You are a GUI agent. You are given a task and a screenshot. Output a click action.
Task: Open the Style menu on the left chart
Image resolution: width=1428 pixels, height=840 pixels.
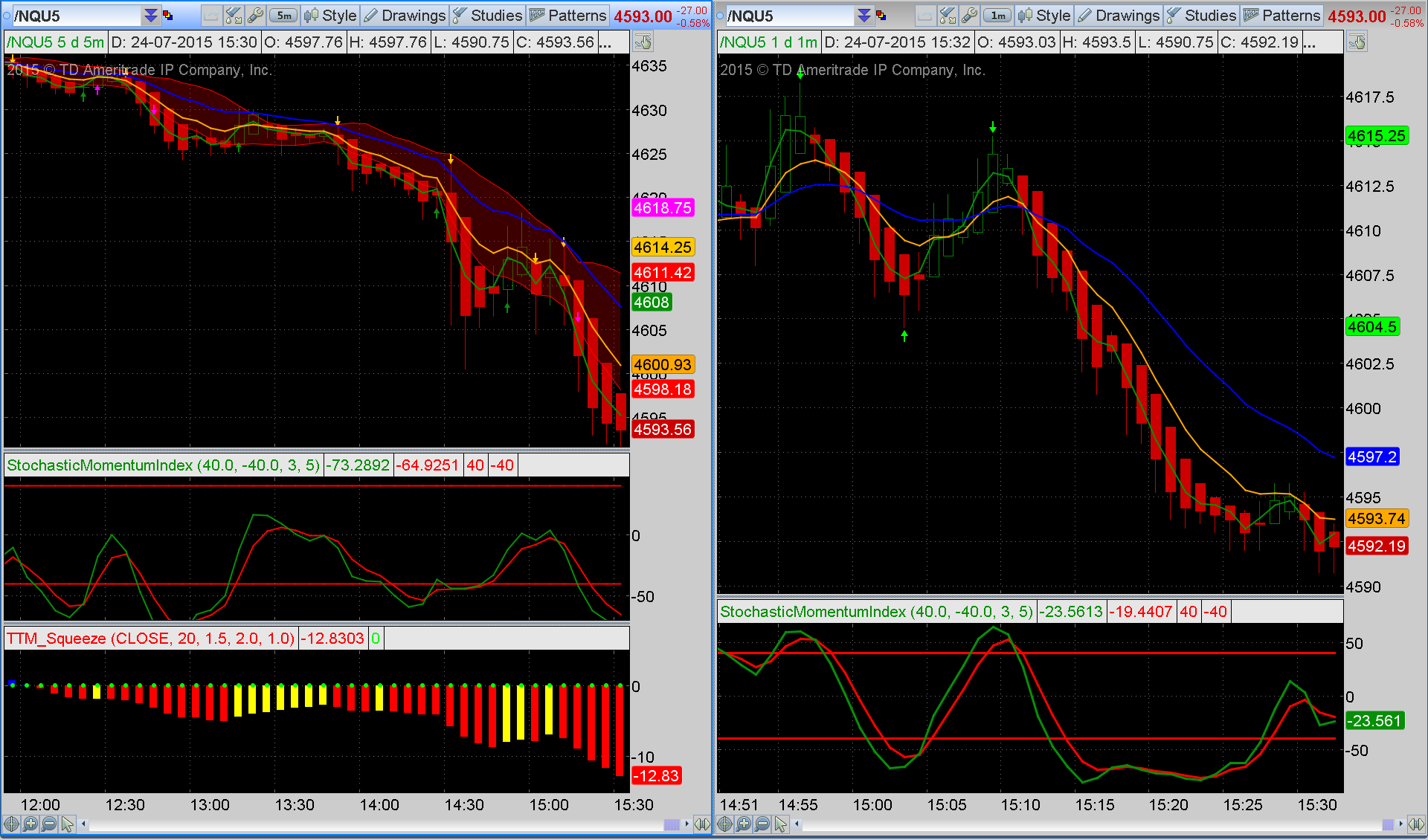click(331, 16)
